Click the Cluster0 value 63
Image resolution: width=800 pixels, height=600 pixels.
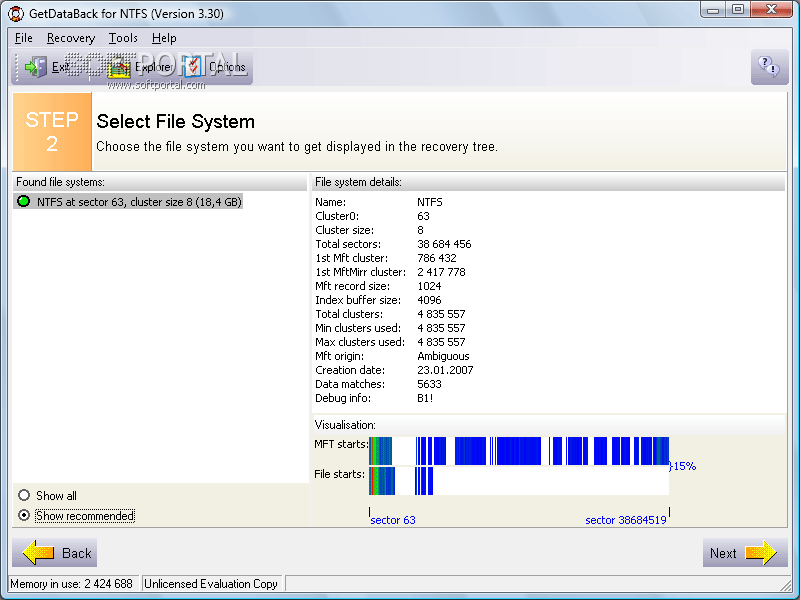[x=423, y=216]
